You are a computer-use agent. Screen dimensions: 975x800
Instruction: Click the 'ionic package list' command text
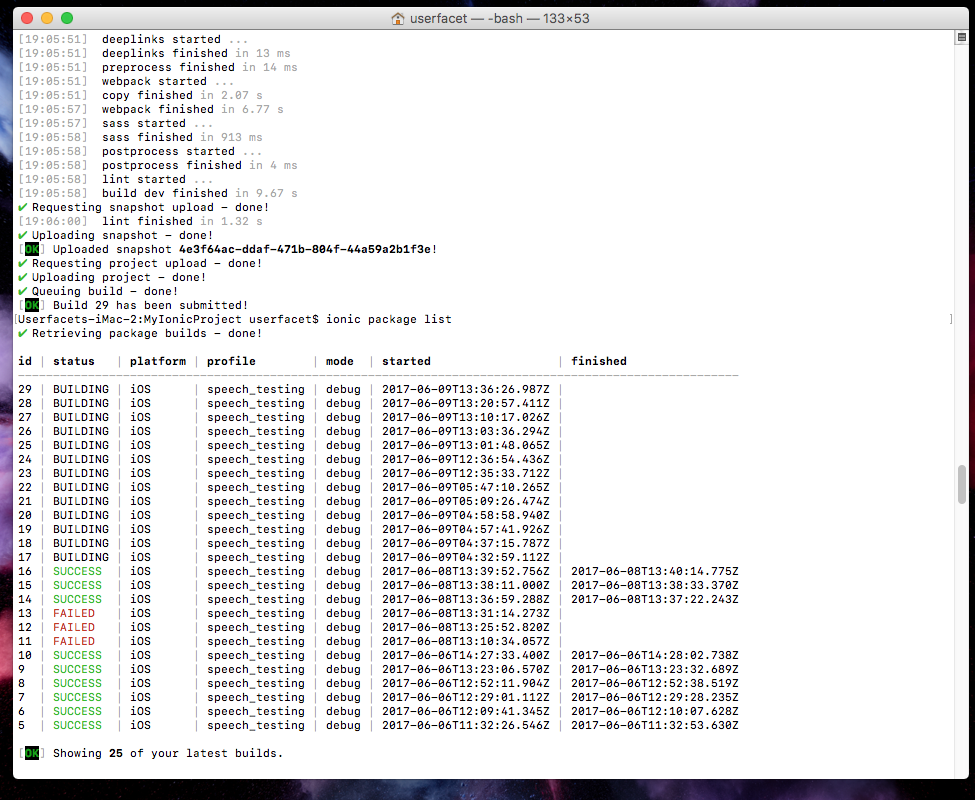tap(389, 320)
